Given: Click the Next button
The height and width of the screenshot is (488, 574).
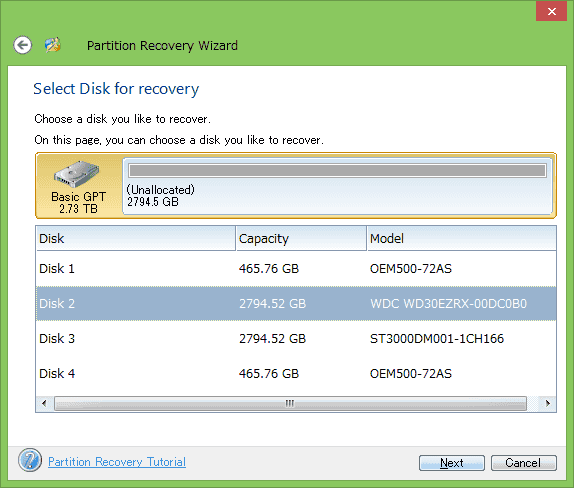Looking at the screenshot, I should click(x=452, y=463).
